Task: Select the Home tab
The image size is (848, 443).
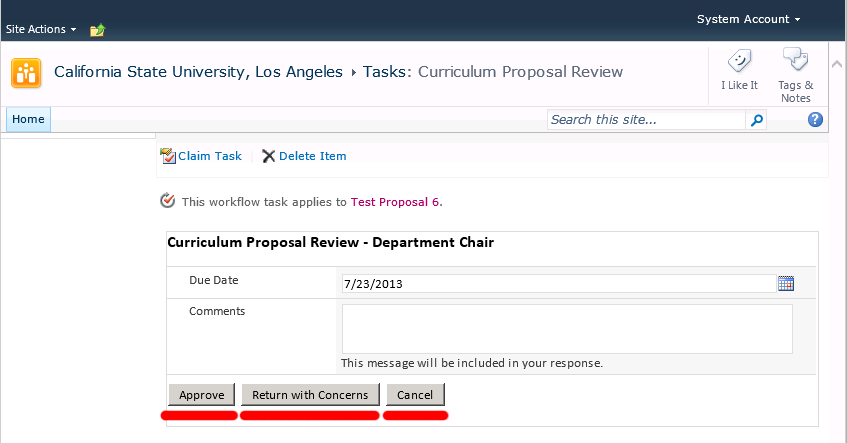Action: (x=28, y=120)
